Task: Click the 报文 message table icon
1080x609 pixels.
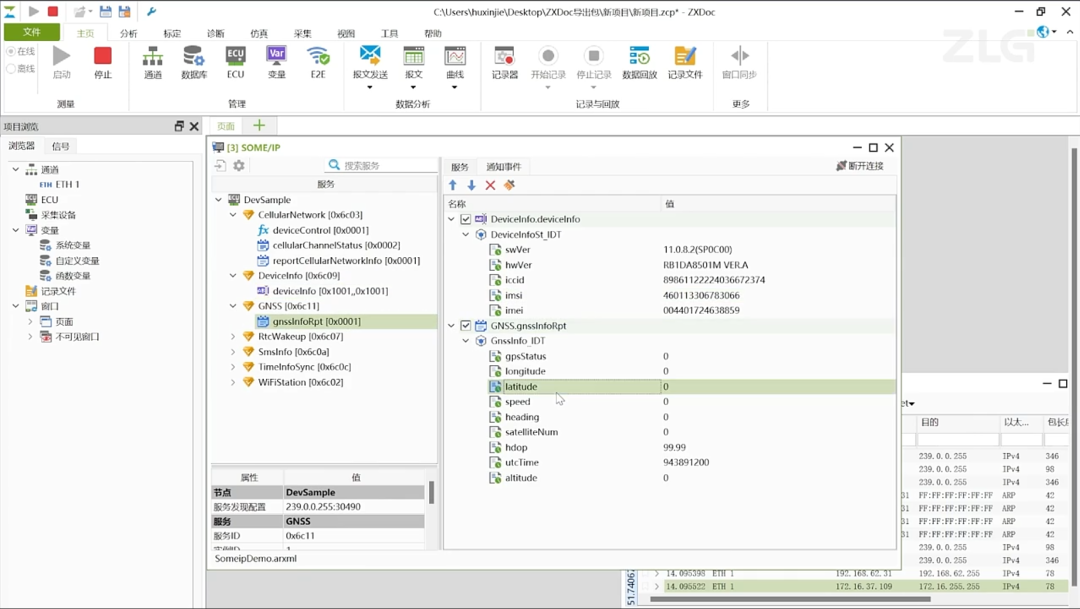Action: [x=413, y=56]
